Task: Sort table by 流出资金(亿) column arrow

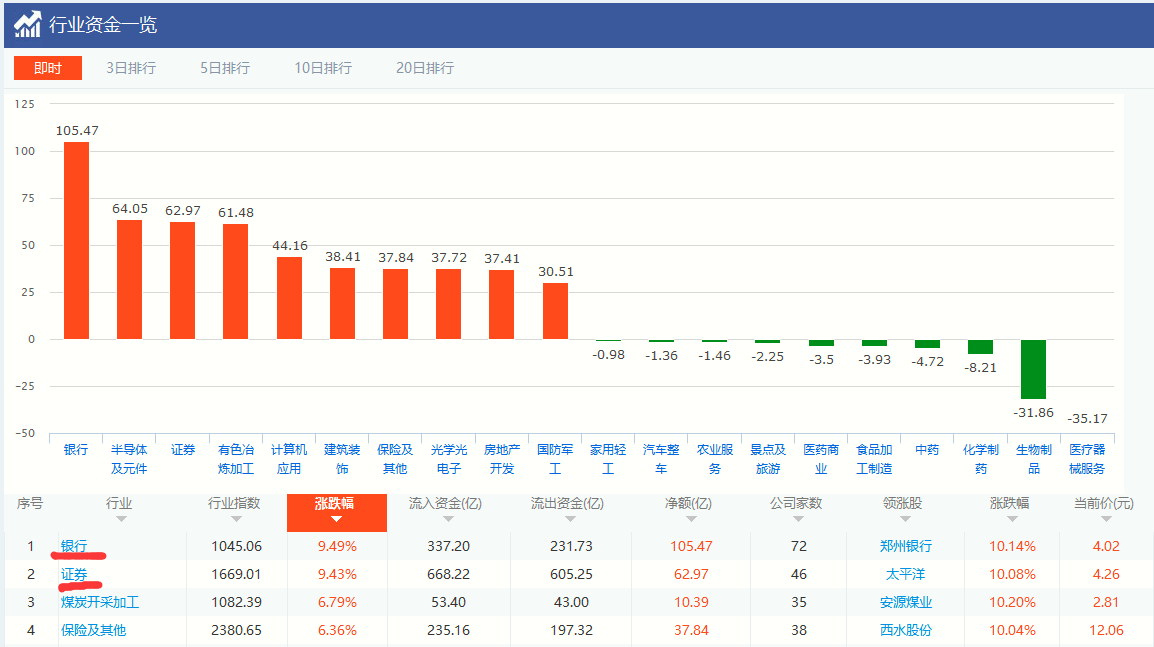Action: click(x=570, y=519)
